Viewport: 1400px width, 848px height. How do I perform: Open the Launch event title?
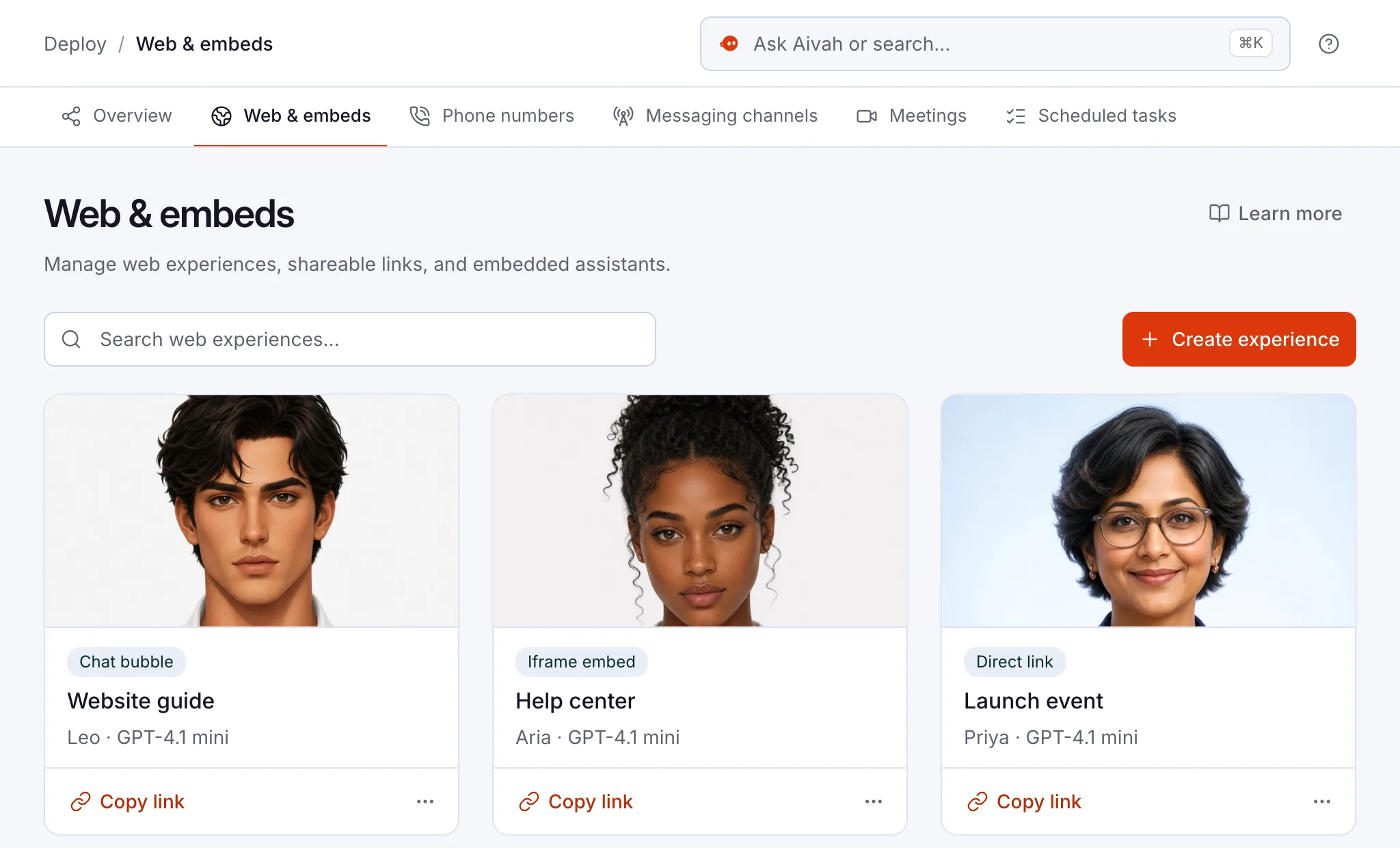[x=1034, y=701]
